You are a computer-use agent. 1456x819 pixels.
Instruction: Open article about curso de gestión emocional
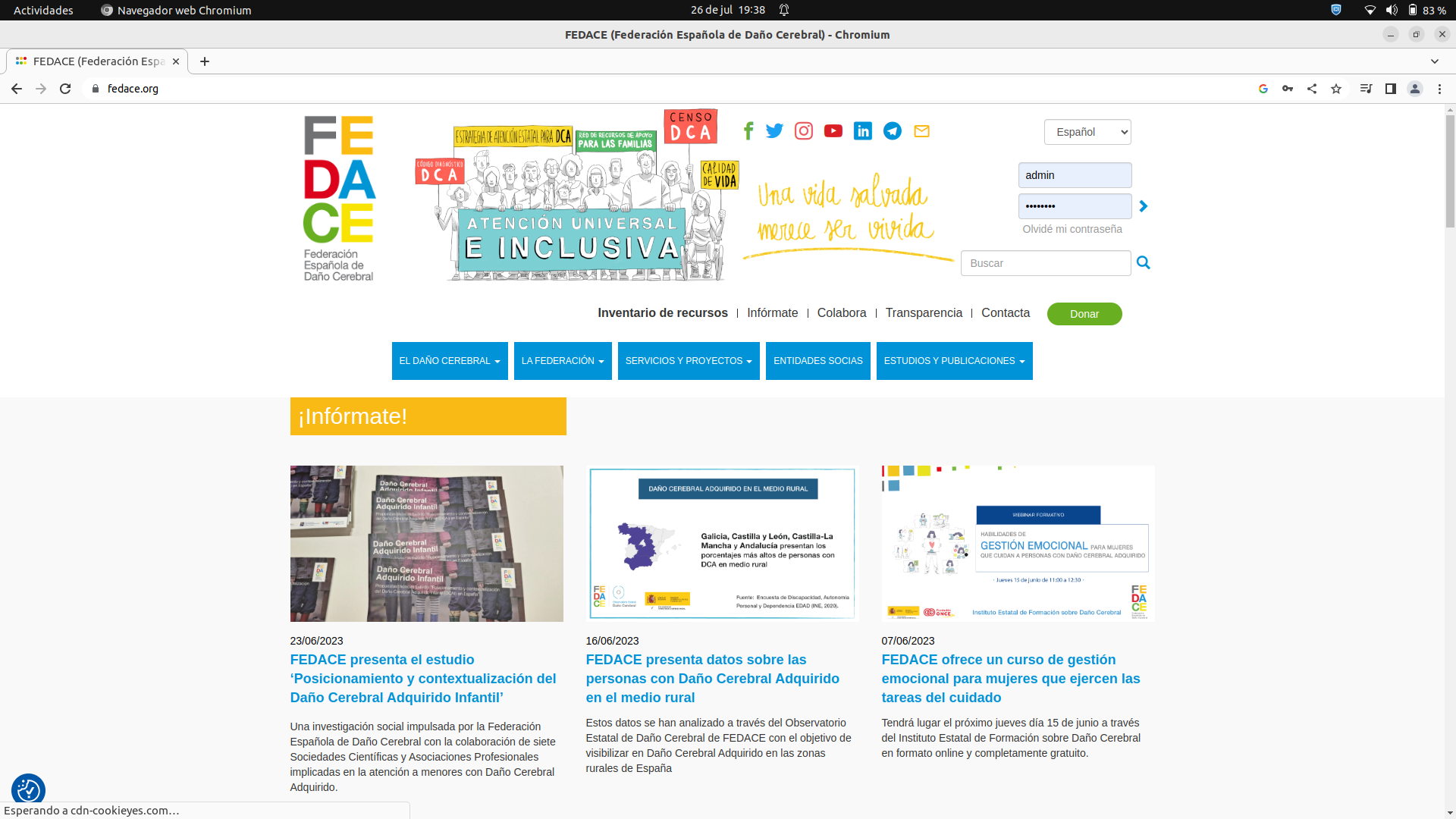pyautogui.click(x=1011, y=679)
